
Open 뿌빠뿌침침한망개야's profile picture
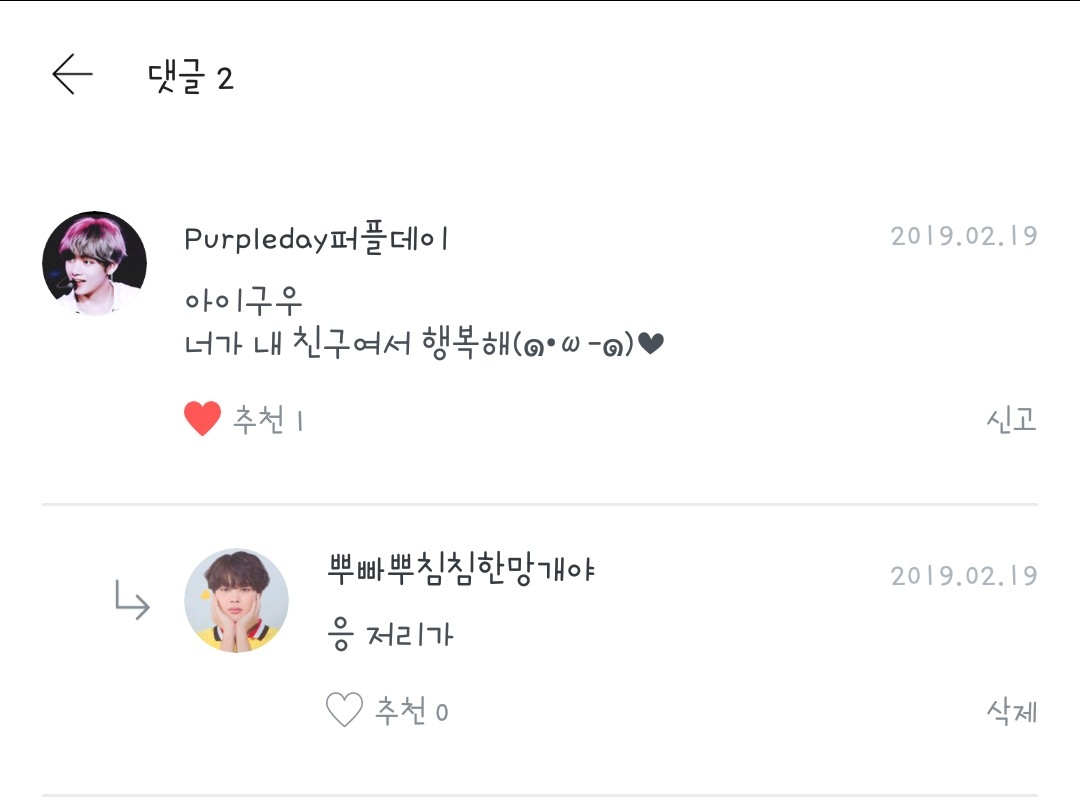(236, 600)
